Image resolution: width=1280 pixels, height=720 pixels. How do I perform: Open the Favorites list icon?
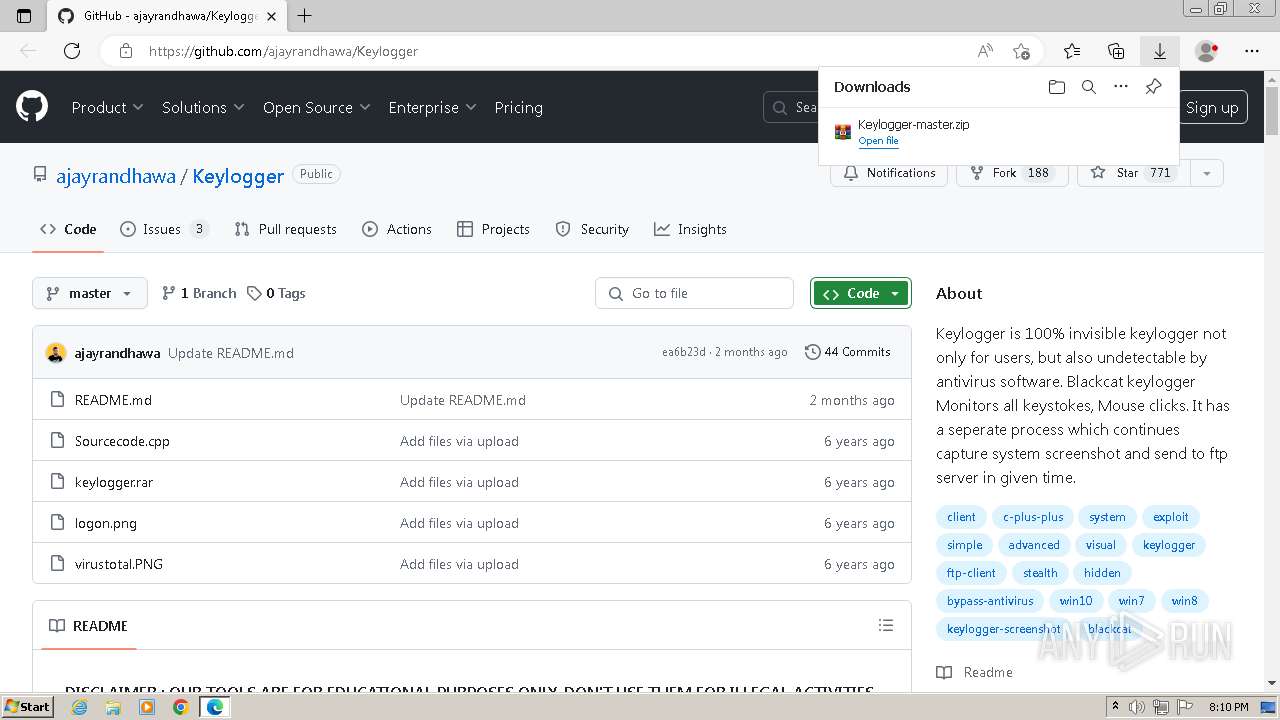pos(1072,51)
